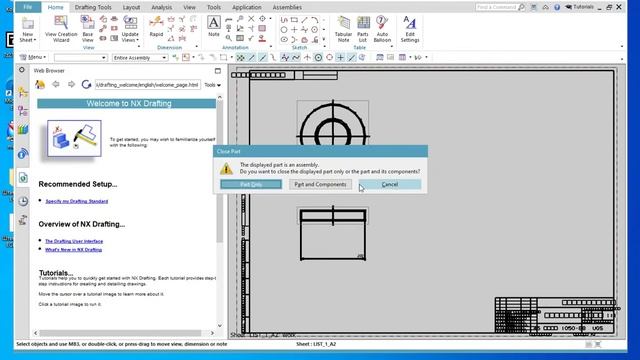
Task: Select the Web Browser sidebar tab
Action: pyautogui.click(x=23, y=178)
